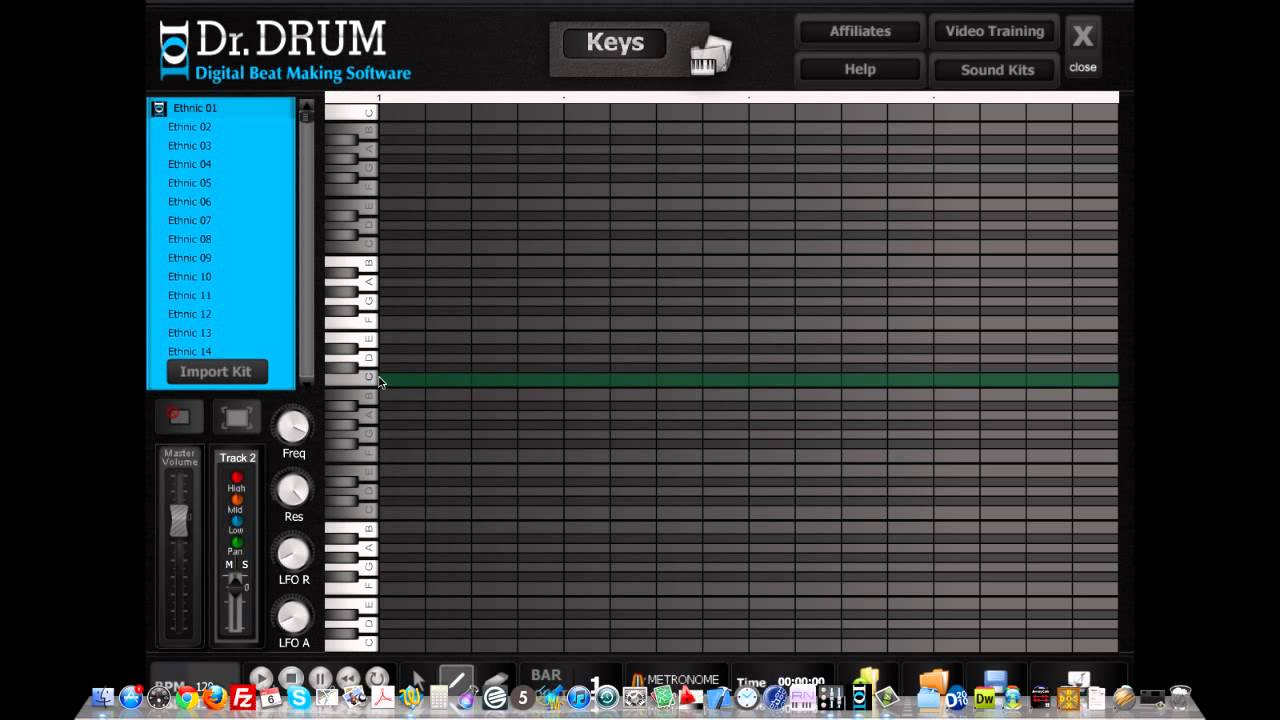Open the Affiliates page
This screenshot has width=1280, height=720.
[860, 31]
